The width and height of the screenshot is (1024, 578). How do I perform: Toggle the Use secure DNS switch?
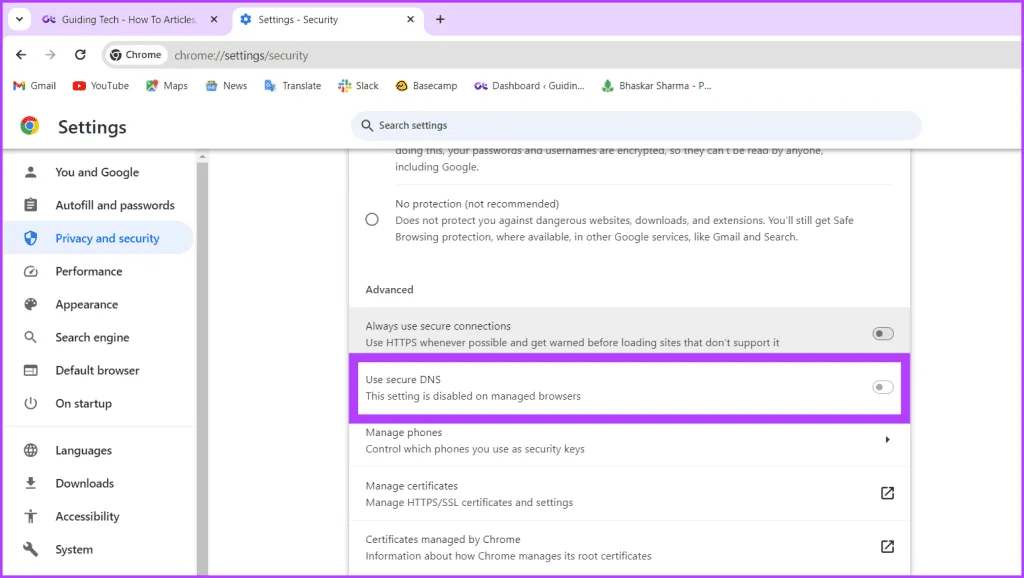tap(882, 387)
